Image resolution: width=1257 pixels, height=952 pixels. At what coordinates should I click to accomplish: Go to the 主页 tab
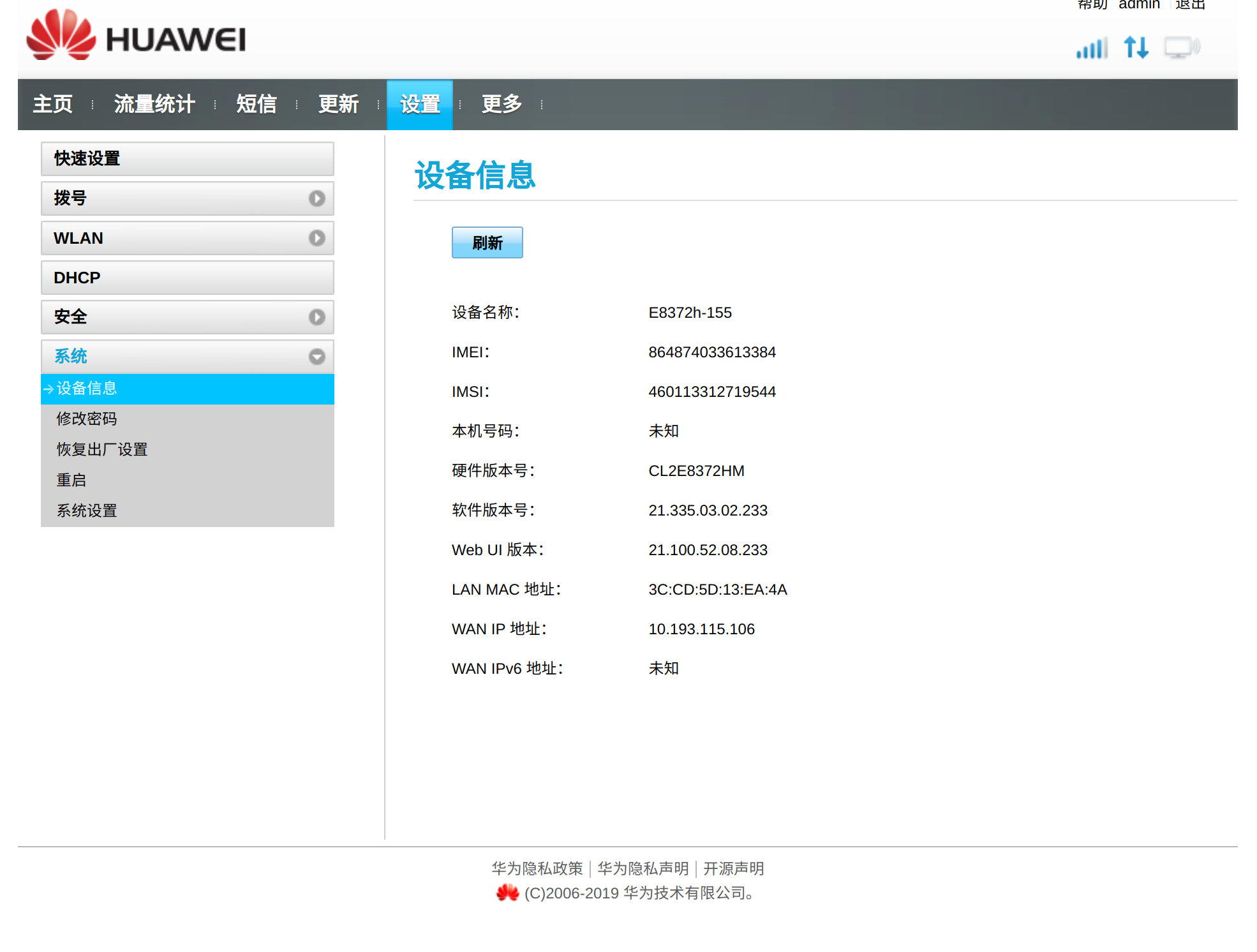[52, 104]
